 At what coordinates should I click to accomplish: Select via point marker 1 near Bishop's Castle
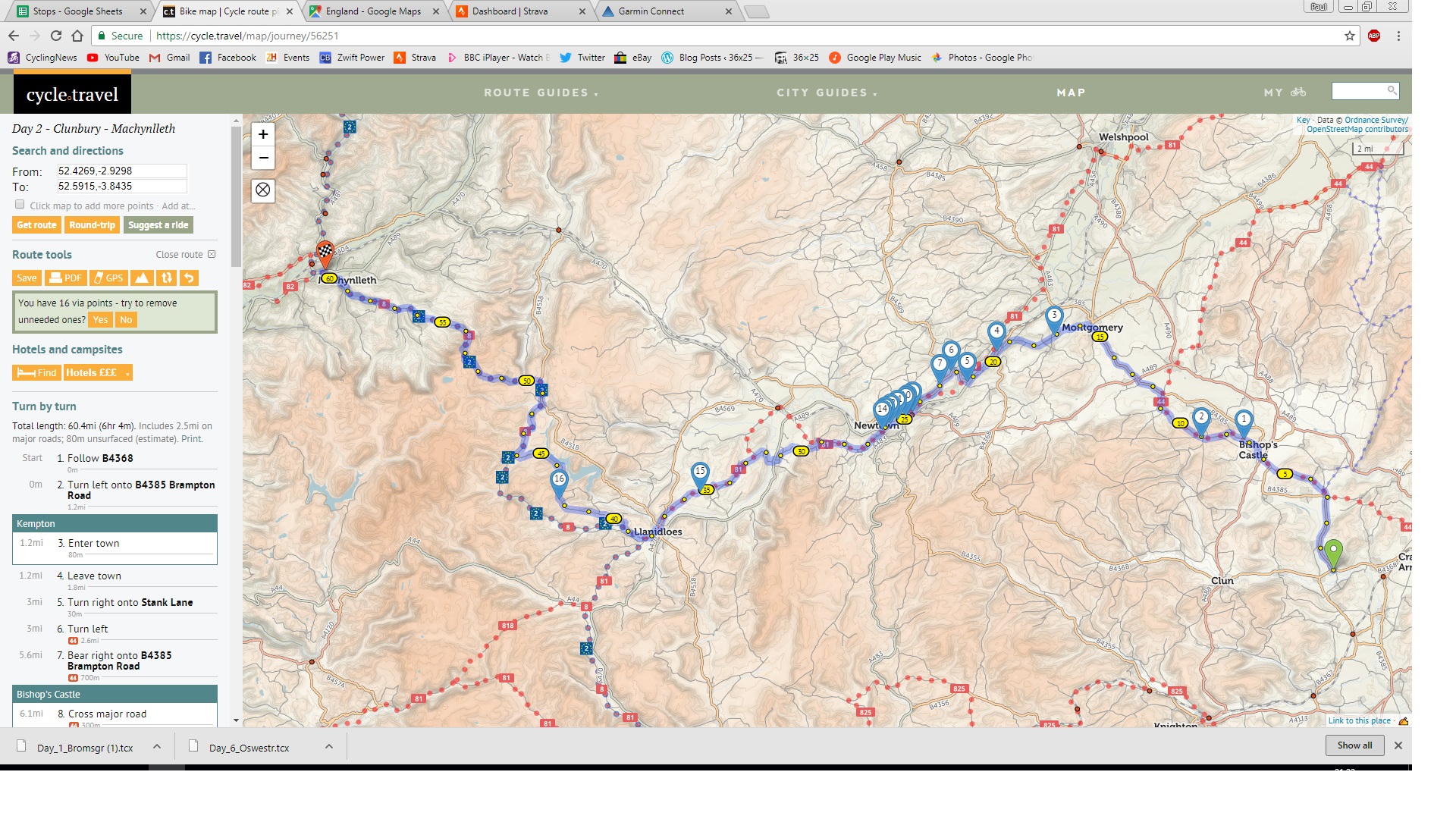pyautogui.click(x=1244, y=423)
